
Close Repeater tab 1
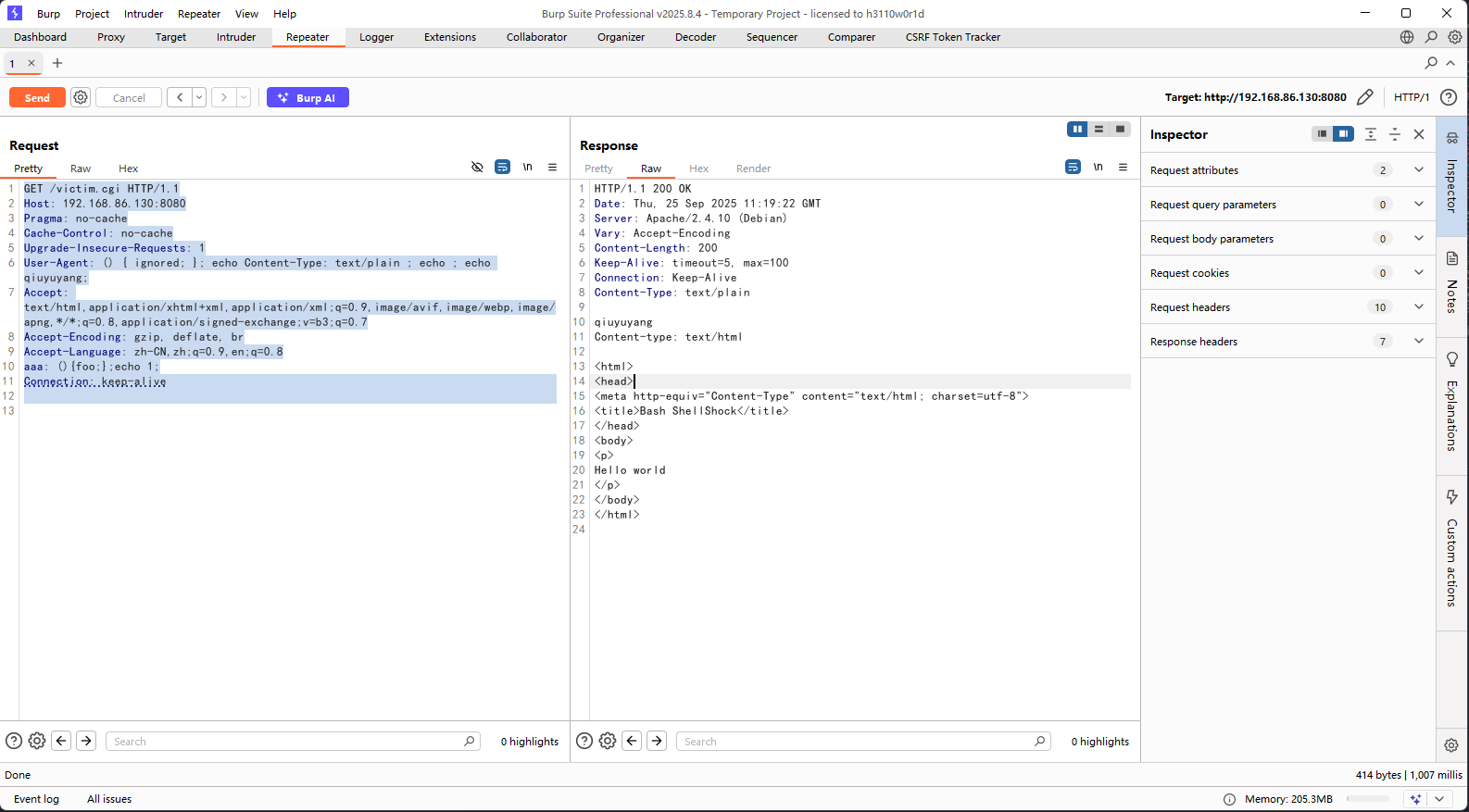click(x=31, y=63)
